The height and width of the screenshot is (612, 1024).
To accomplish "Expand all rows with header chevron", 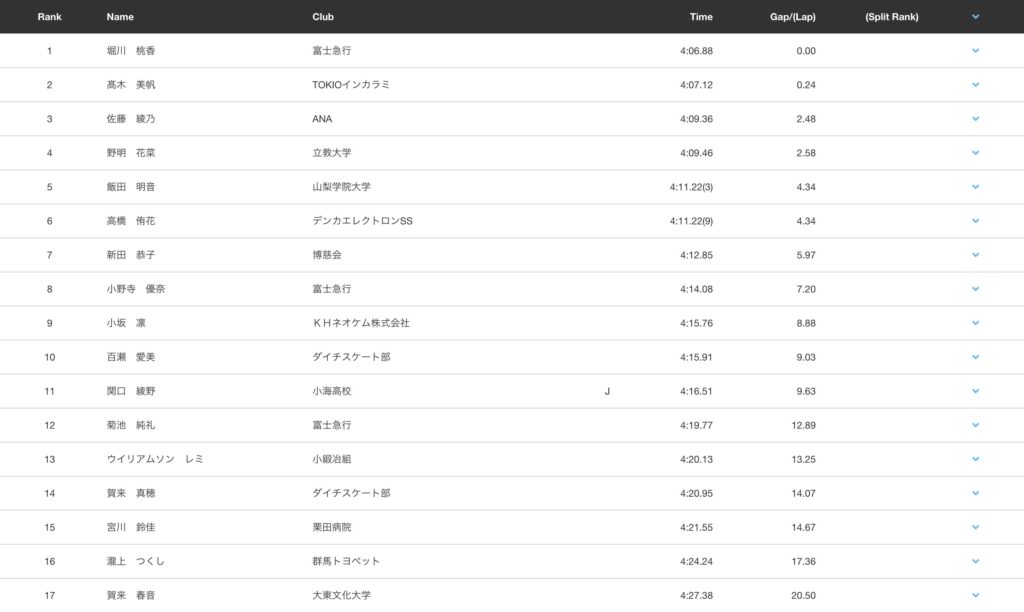I will point(975,17).
